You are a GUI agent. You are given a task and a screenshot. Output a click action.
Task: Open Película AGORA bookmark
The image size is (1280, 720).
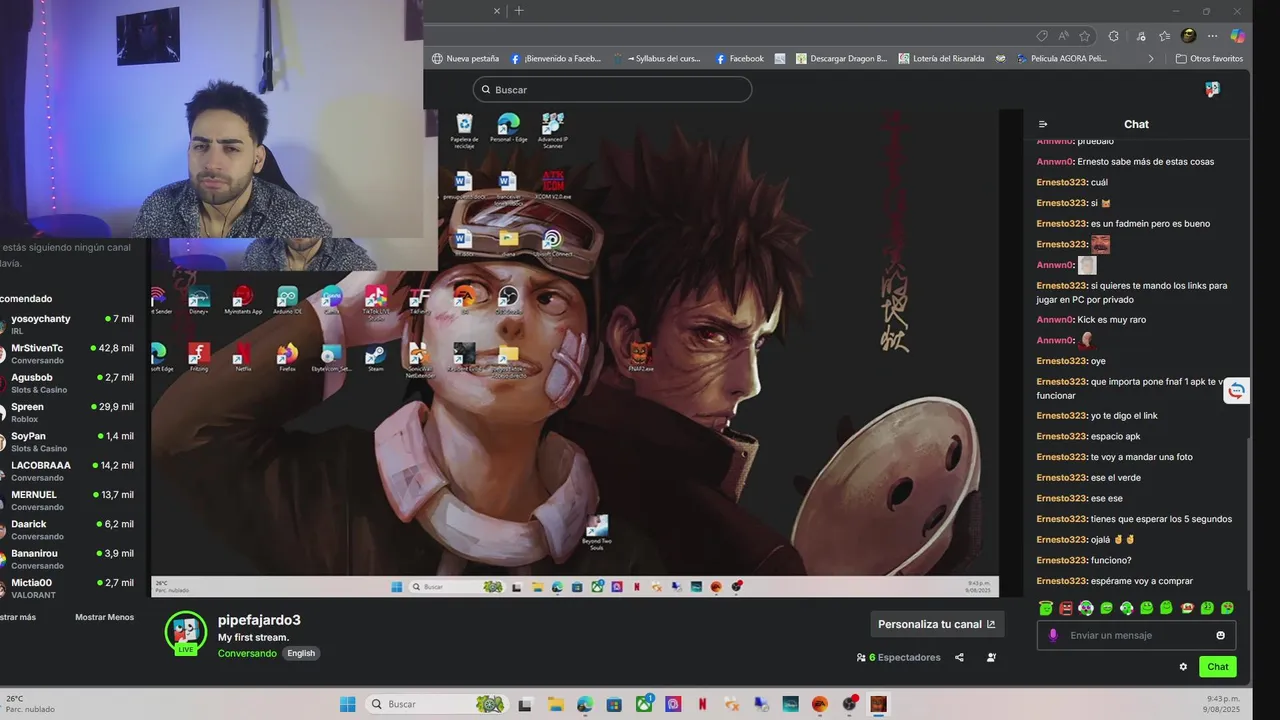coord(1061,59)
